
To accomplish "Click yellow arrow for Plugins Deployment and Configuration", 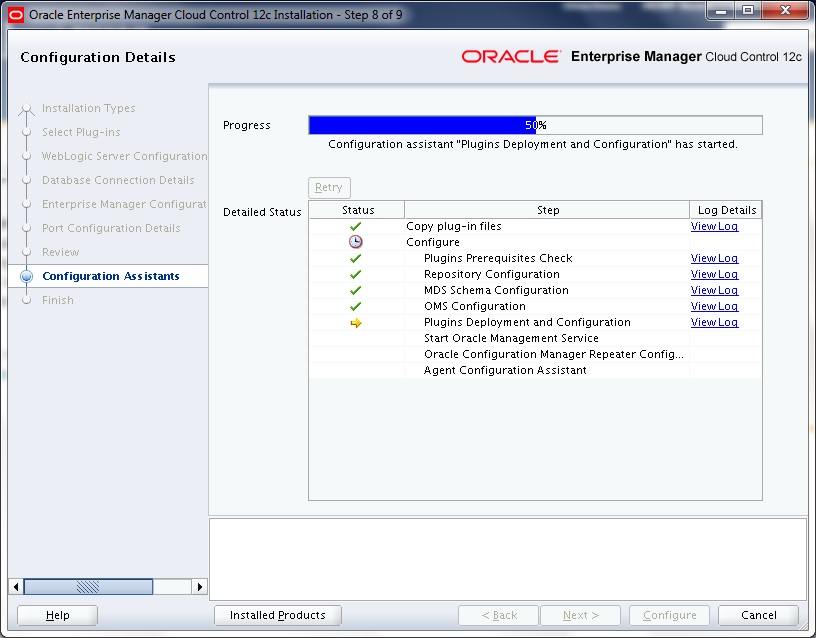I will click(356, 323).
